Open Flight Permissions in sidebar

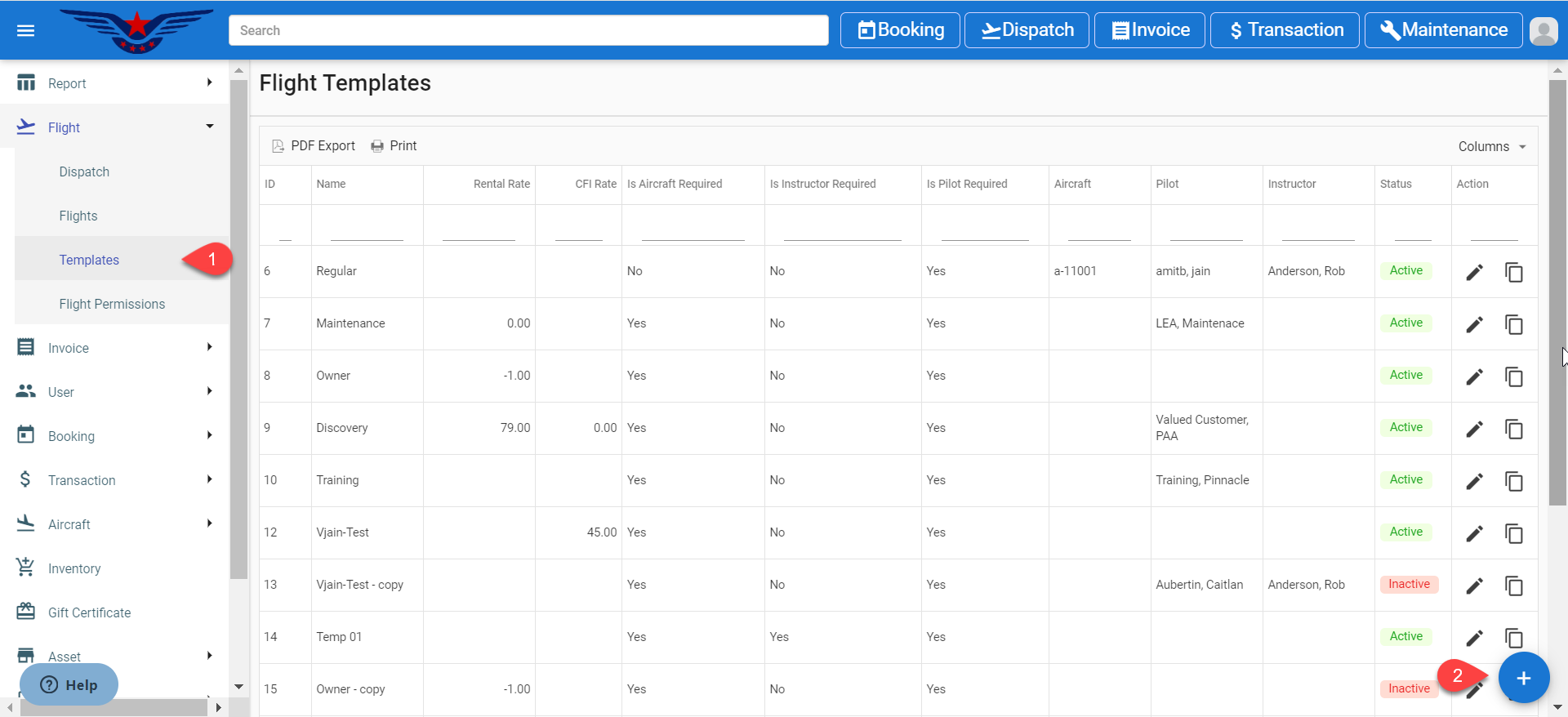click(112, 304)
